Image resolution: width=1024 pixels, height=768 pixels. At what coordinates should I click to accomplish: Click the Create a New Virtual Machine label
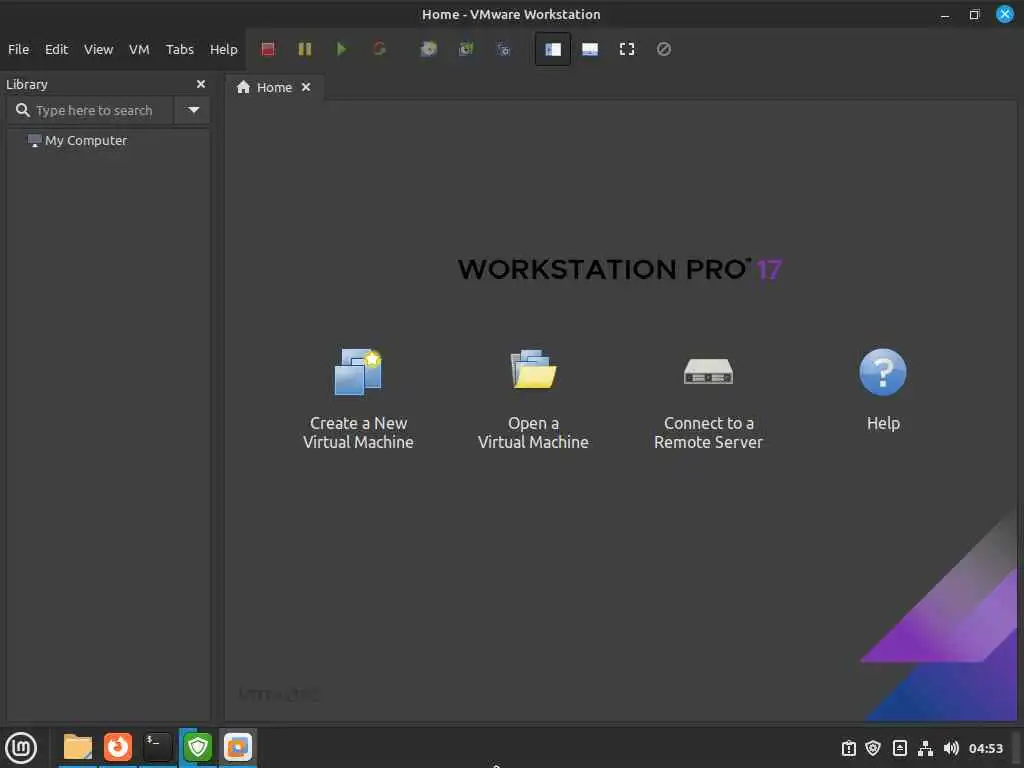(x=358, y=432)
